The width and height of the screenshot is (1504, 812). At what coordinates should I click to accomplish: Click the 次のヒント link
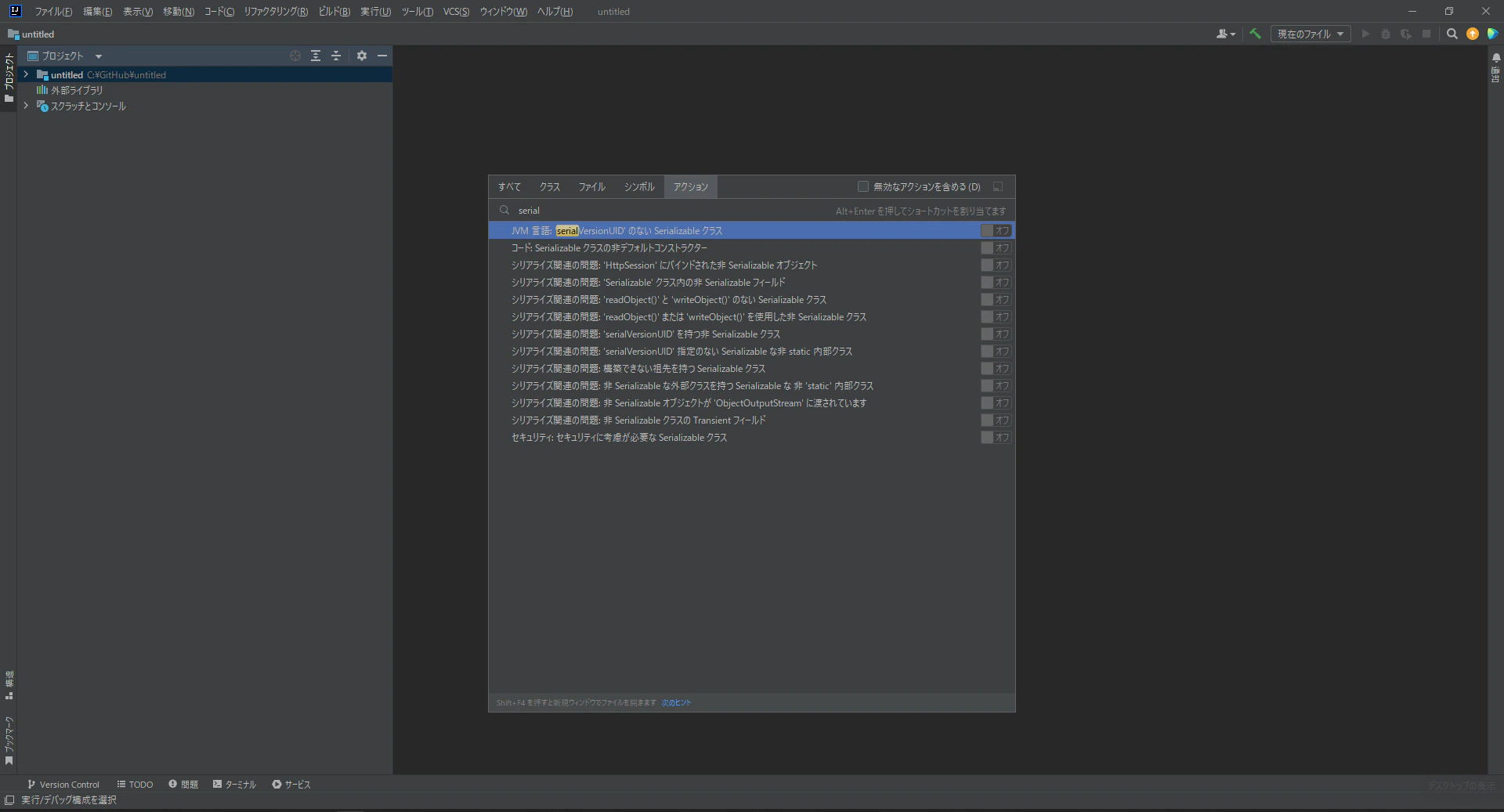coord(676,703)
